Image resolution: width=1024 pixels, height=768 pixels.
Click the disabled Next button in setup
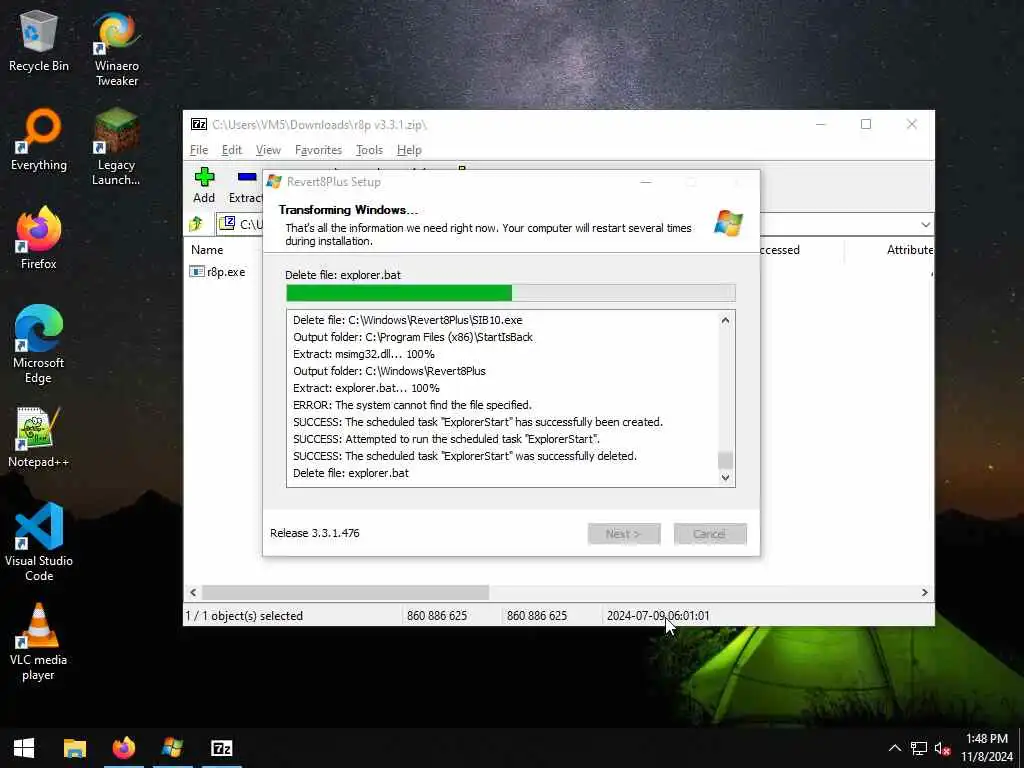click(624, 534)
